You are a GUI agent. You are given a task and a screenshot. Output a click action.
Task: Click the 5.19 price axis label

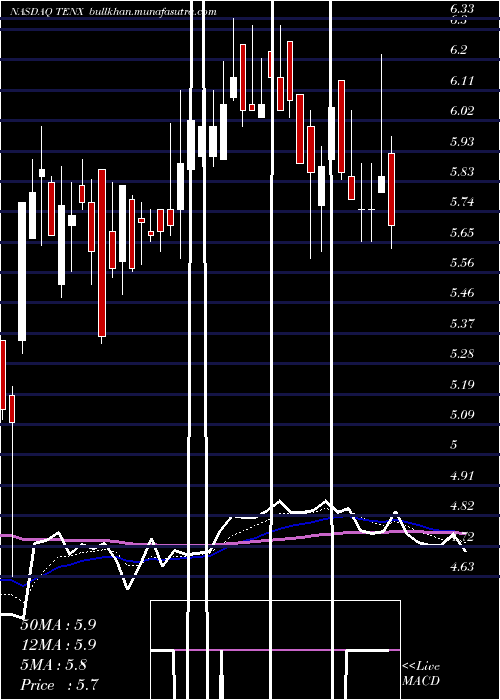coord(462,384)
